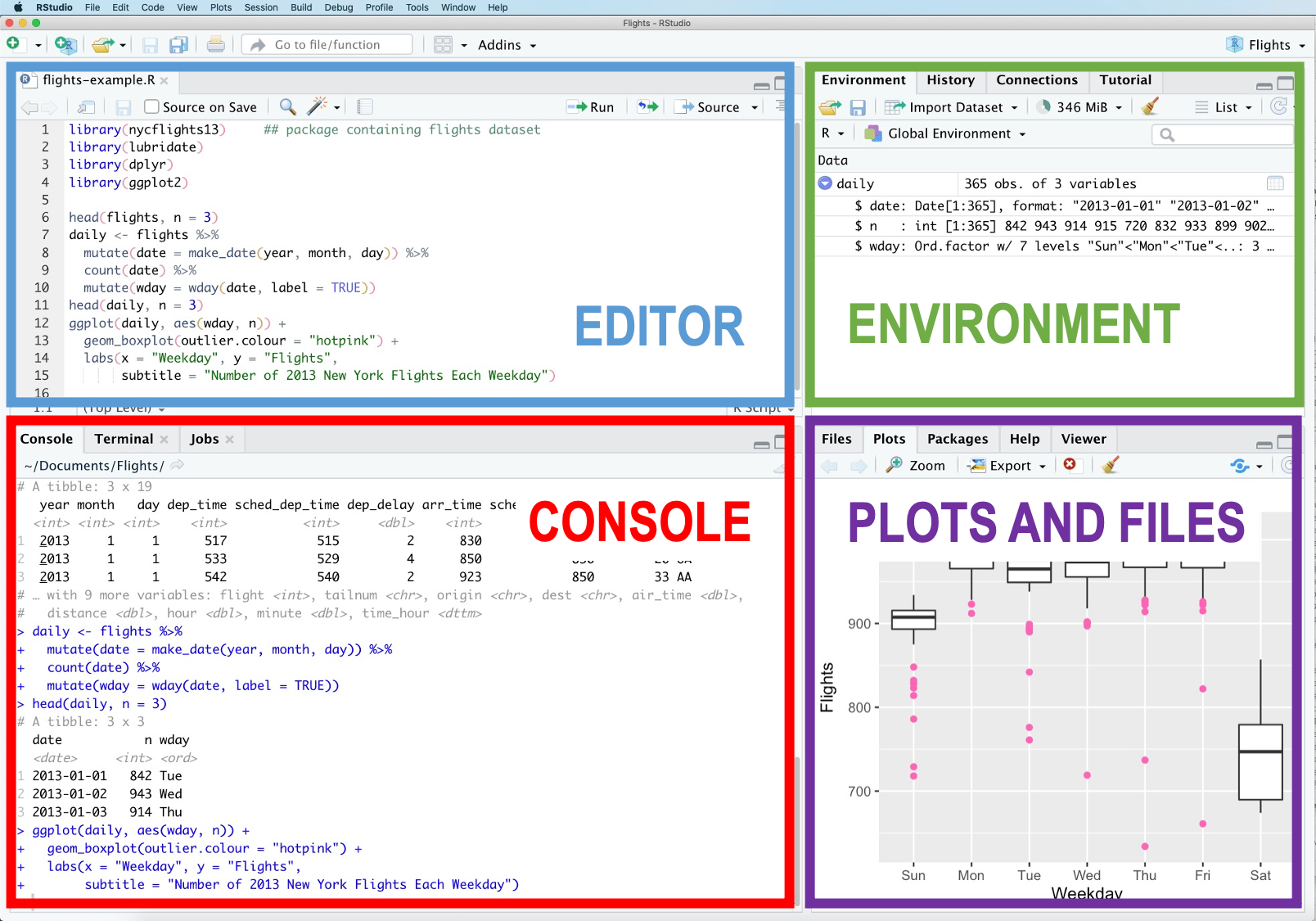Click the print icon in main toolbar
The image size is (1316, 921).
[215, 45]
